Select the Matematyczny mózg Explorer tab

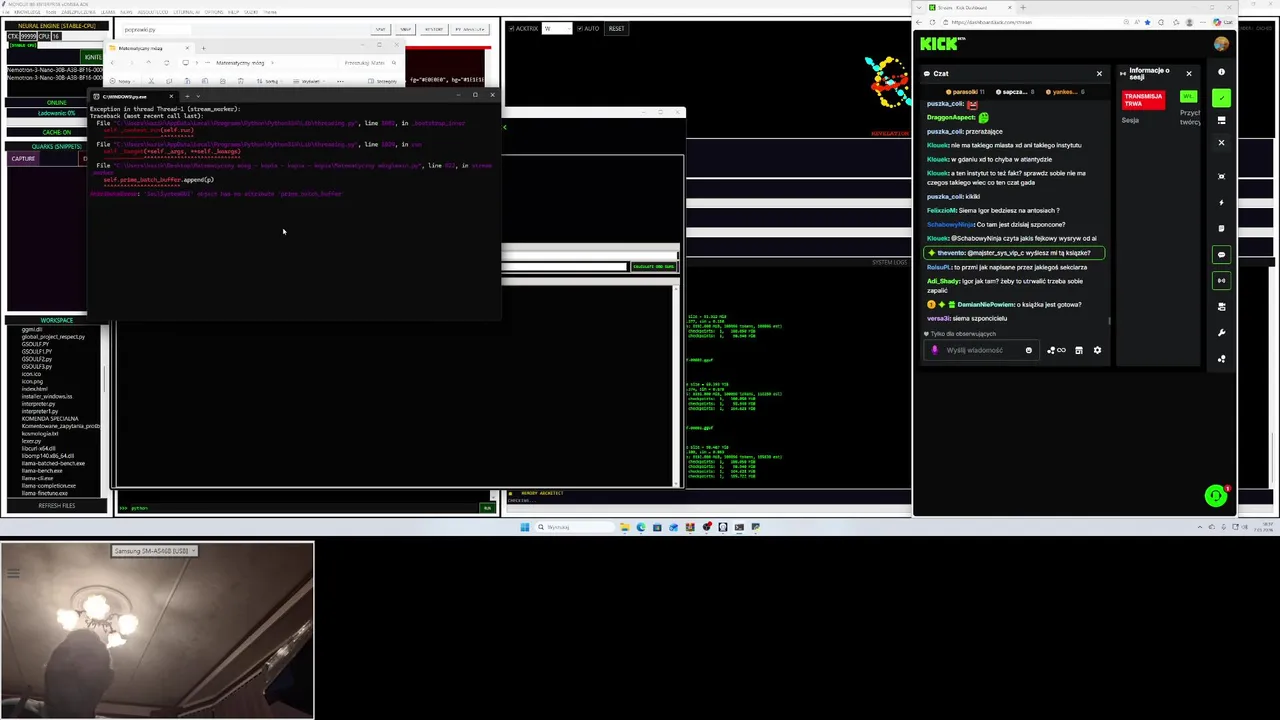150,47
